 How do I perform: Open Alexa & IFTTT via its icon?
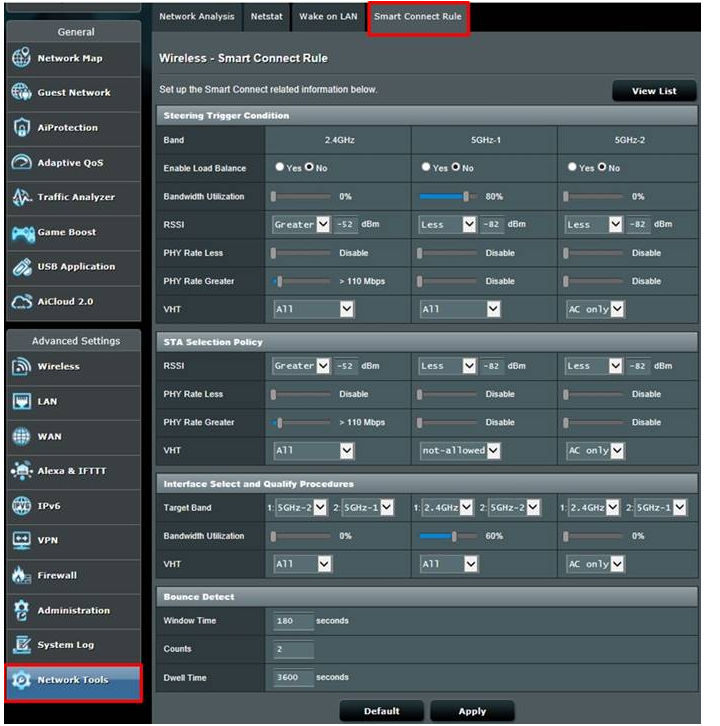pyautogui.click(x=21, y=470)
